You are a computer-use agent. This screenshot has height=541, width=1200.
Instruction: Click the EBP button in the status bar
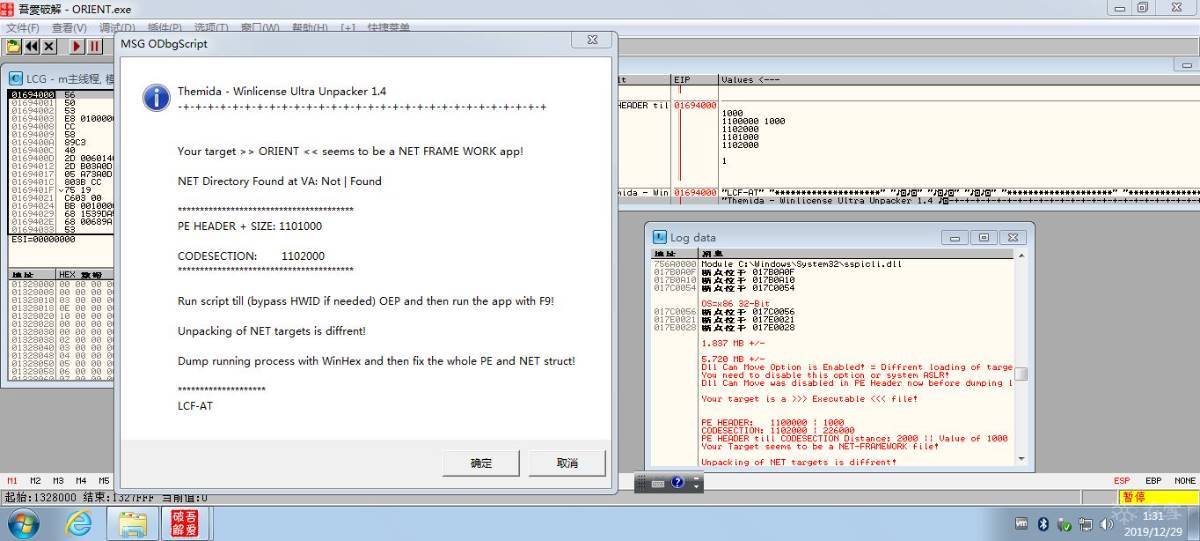[x=1153, y=481]
